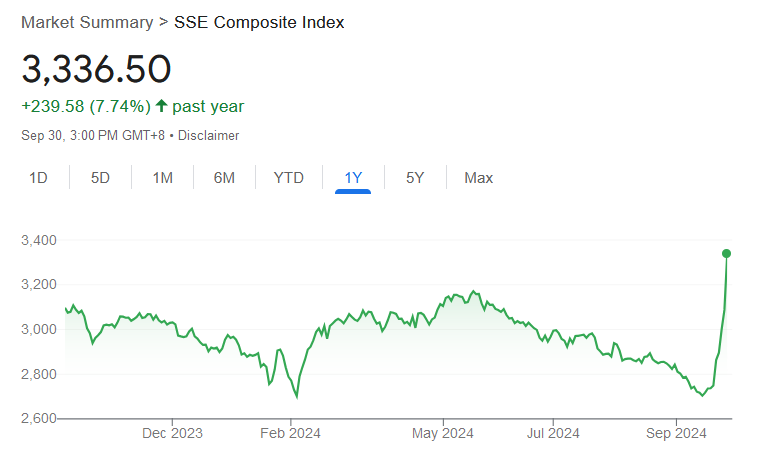767x451 pixels.
Task: Select the active 1Y tab
Action: click(x=353, y=178)
